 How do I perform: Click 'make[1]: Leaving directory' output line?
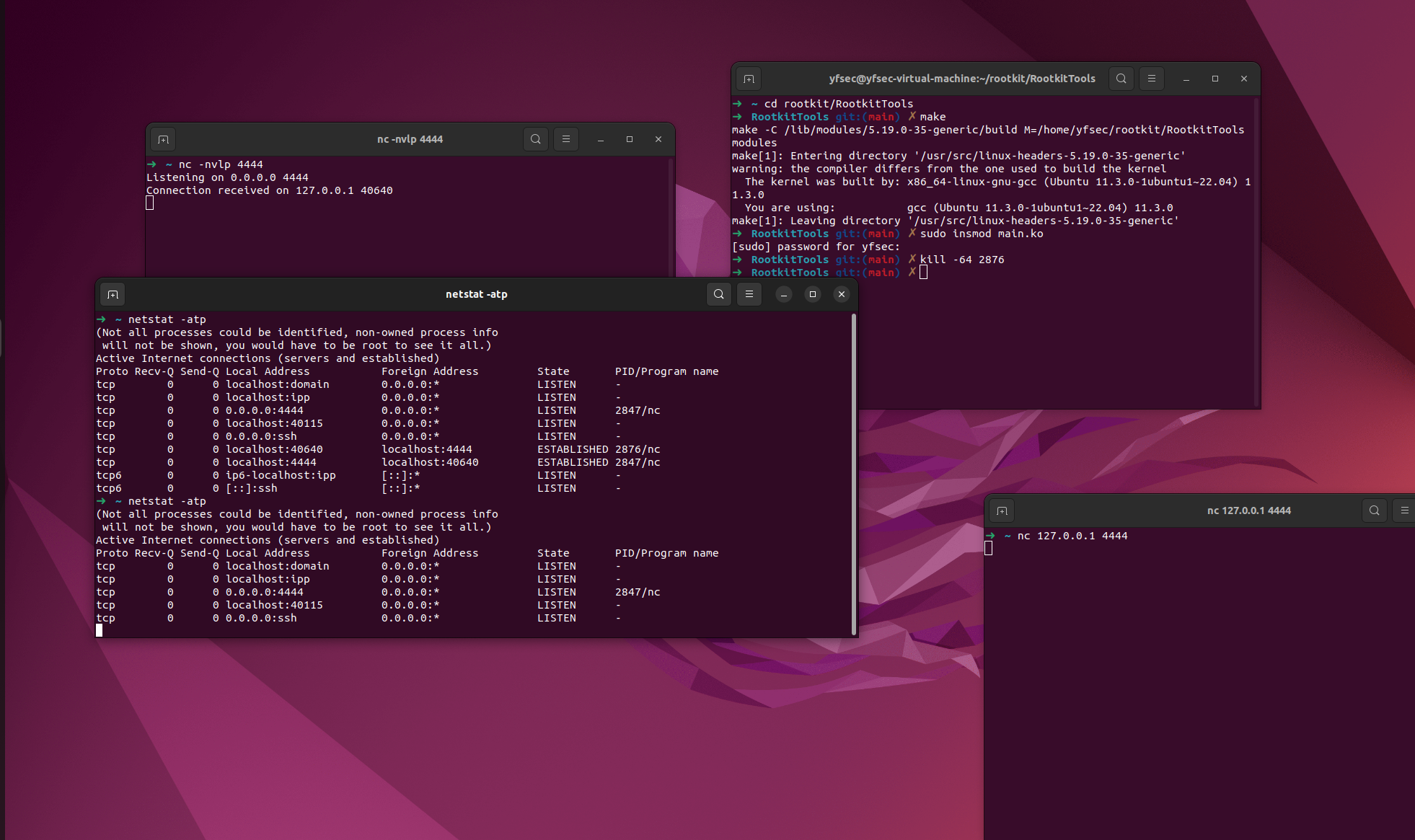coord(956,221)
